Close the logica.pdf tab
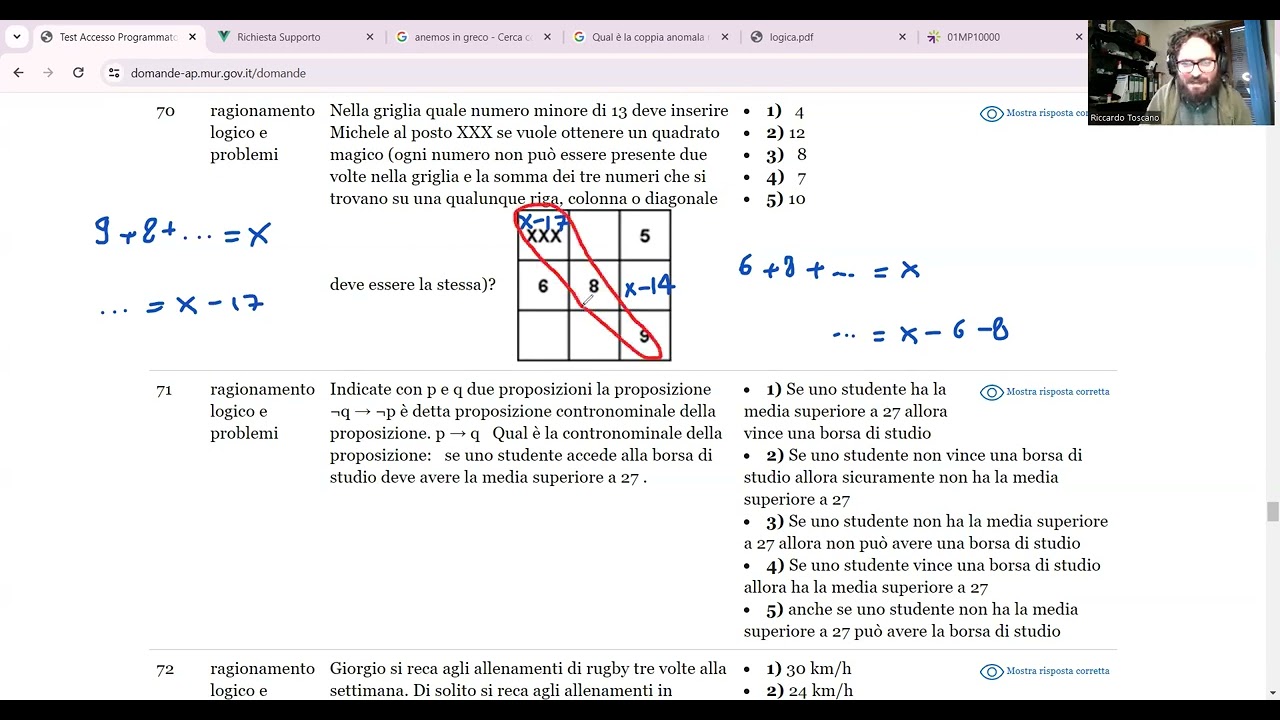1280x720 pixels. 902,37
